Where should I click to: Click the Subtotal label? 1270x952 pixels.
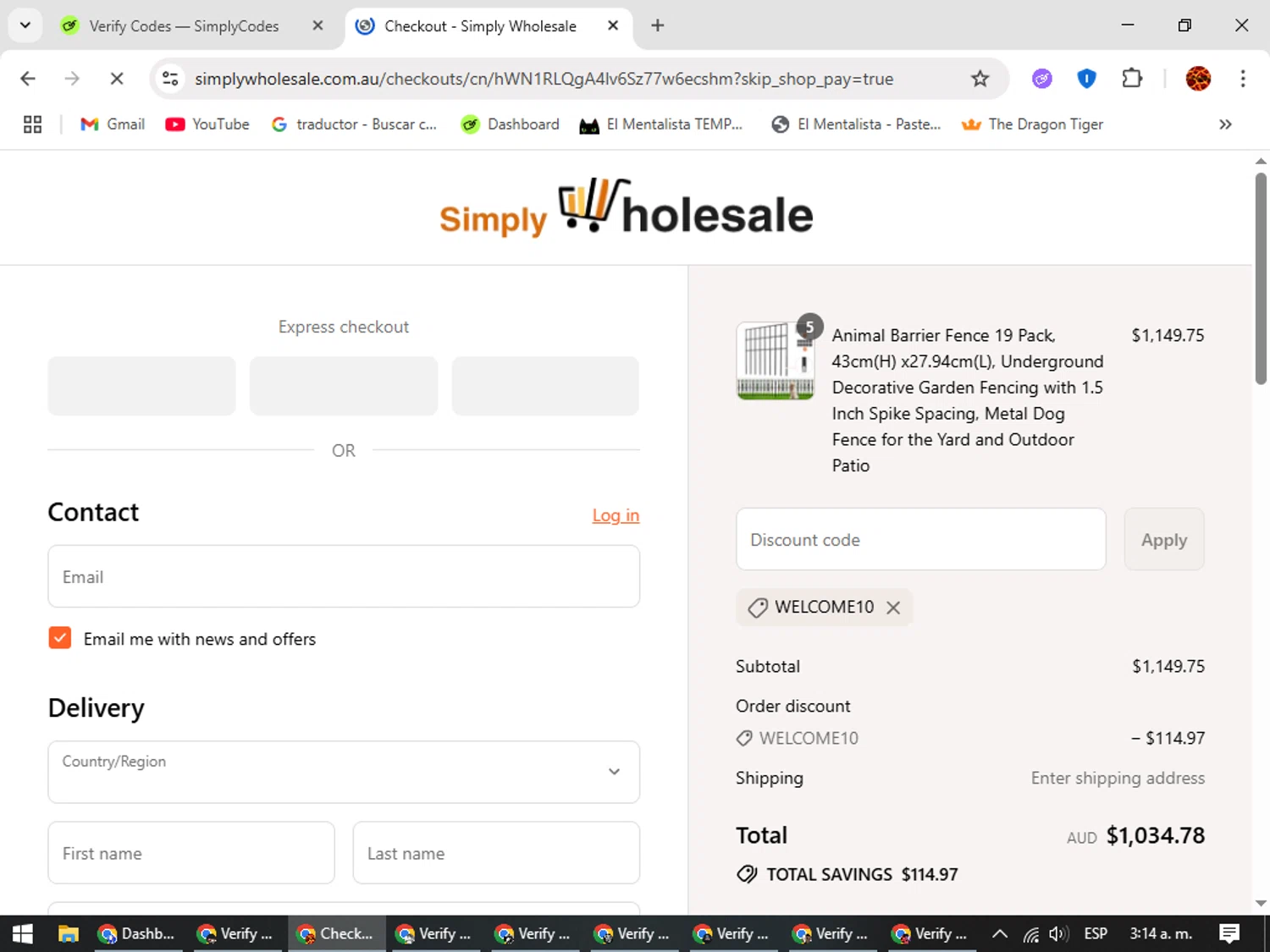768,666
